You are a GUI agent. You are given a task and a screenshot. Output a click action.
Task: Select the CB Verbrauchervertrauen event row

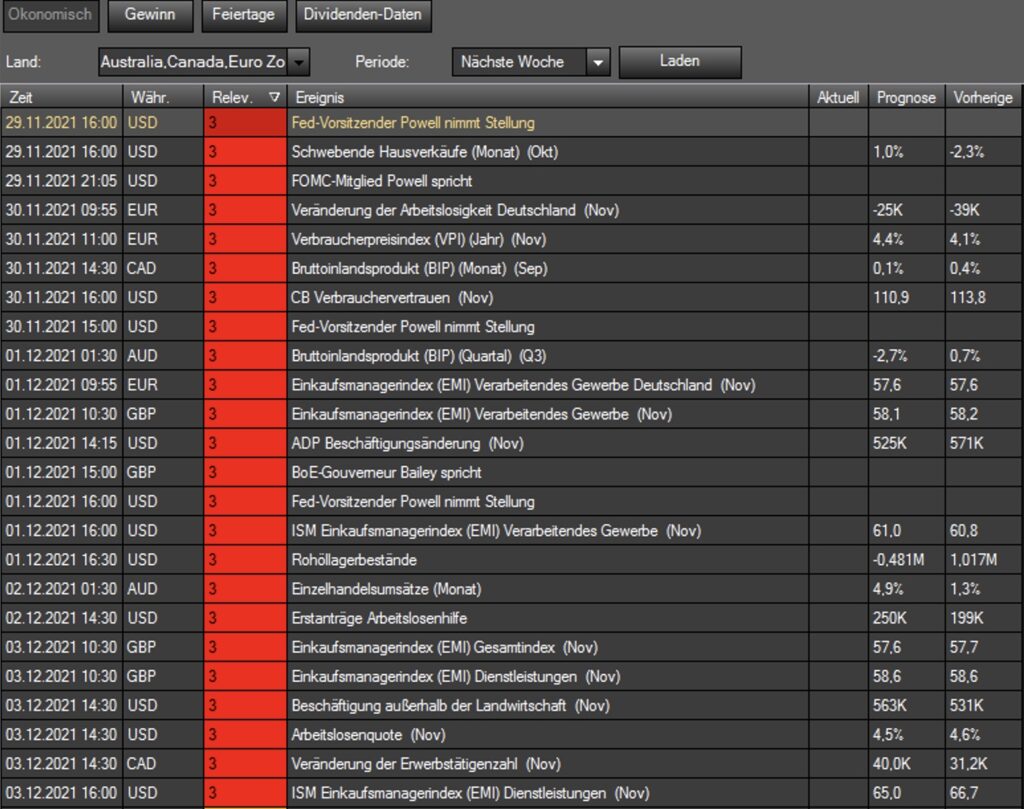(378, 297)
